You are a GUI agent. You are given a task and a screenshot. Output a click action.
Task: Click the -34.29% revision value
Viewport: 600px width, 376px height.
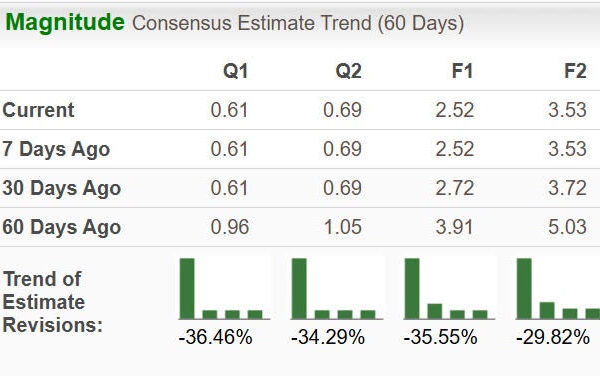coord(328,337)
